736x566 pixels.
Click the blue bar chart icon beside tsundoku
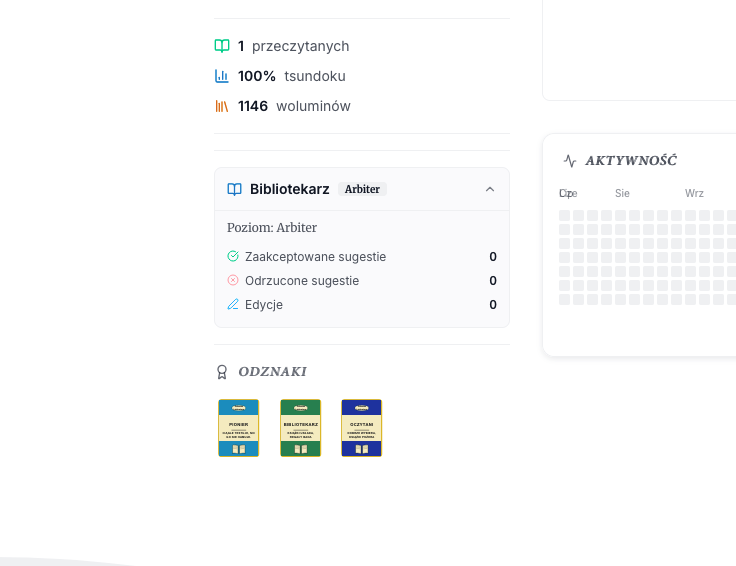[222, 76]
